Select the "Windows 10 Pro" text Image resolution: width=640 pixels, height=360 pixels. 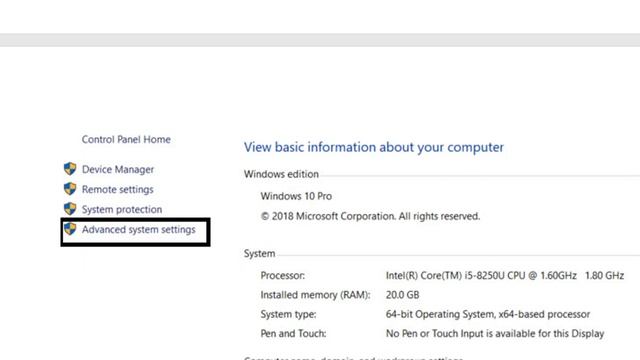pos(296,196)
